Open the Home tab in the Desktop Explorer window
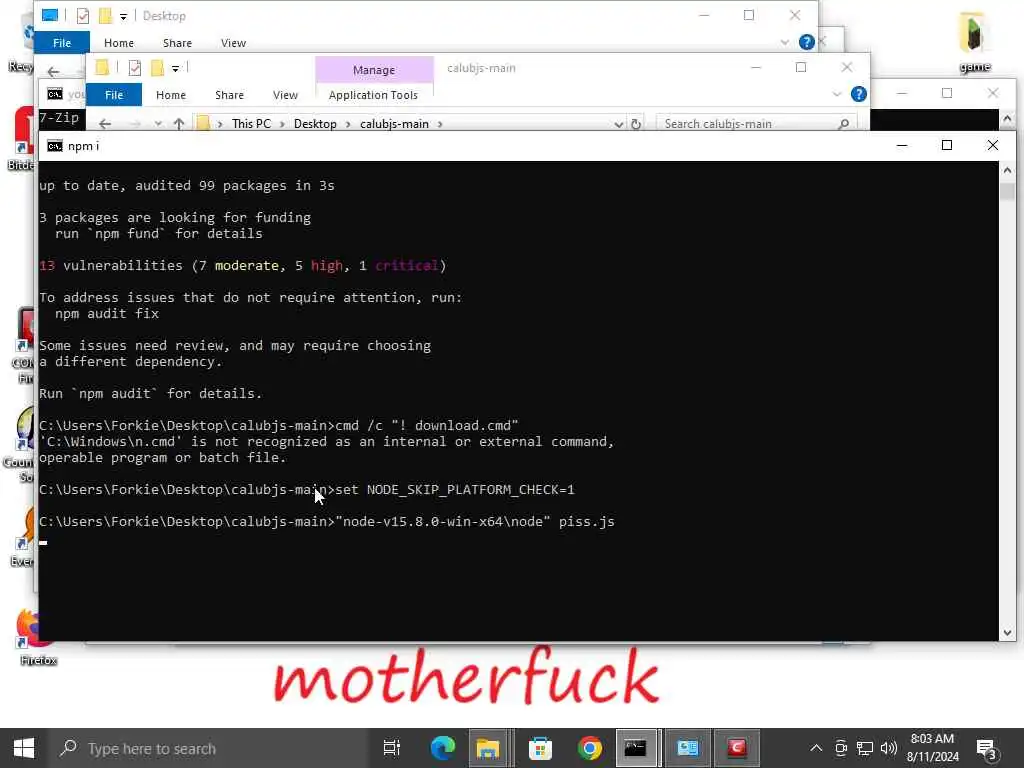The width and height of the screenshot is (1024, 768). 119,42
